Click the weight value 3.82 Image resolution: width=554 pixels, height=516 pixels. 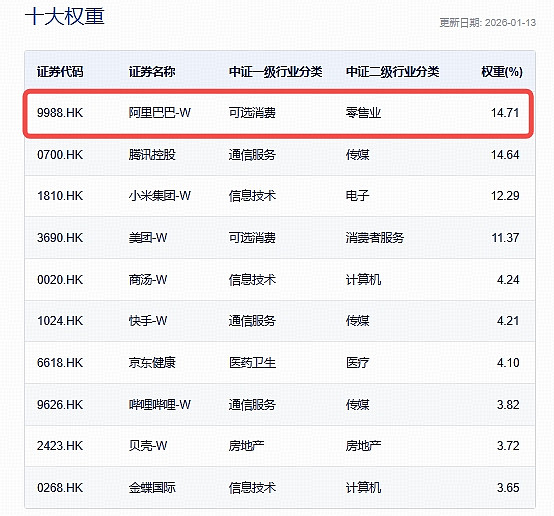(x=508, y=405)
